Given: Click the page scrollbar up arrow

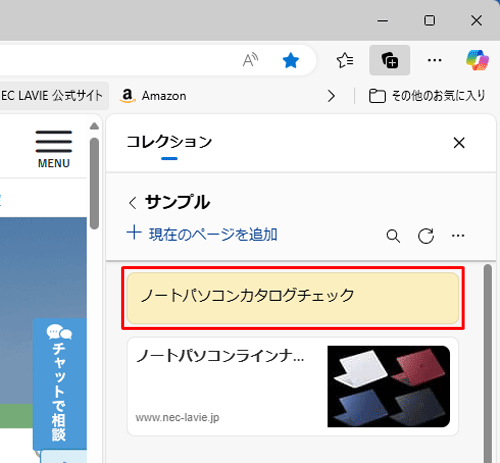Looking at the screenshot, I should [x=94, y=126].
